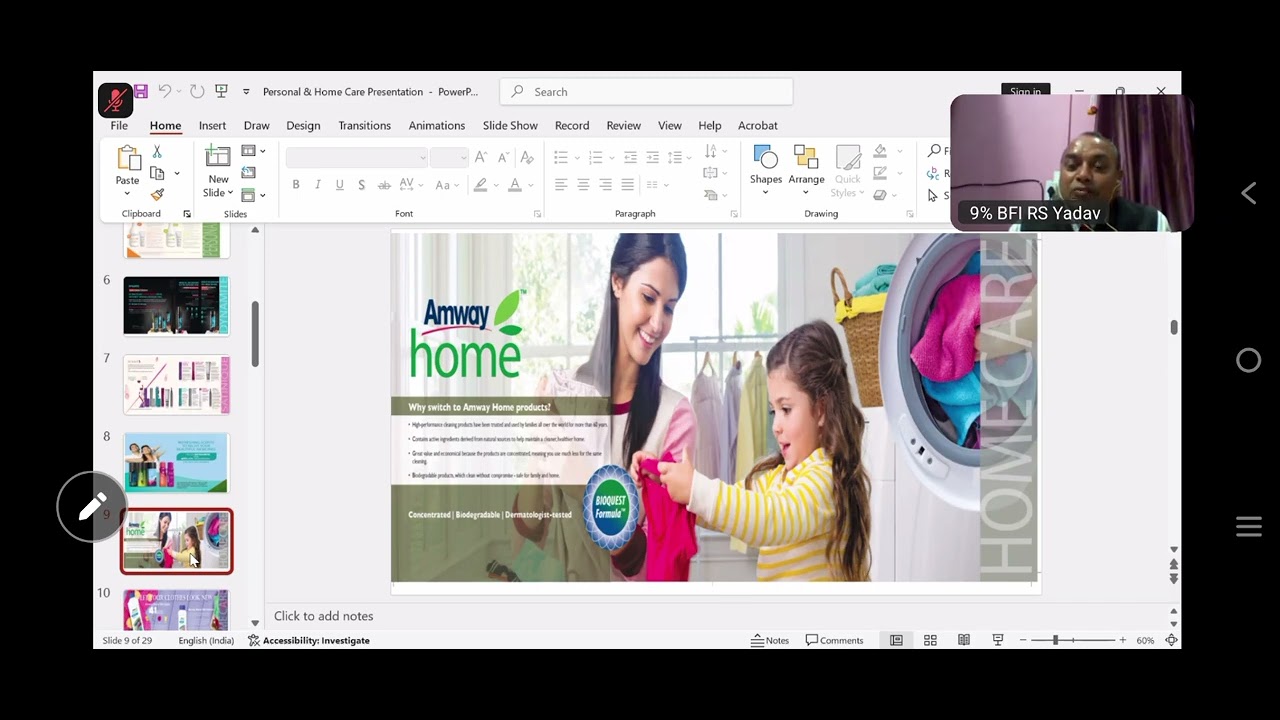The width and height of the screenshot is (1280, 720).
Task: Toggle bold formatting
Action: click(x=296, y=185)
